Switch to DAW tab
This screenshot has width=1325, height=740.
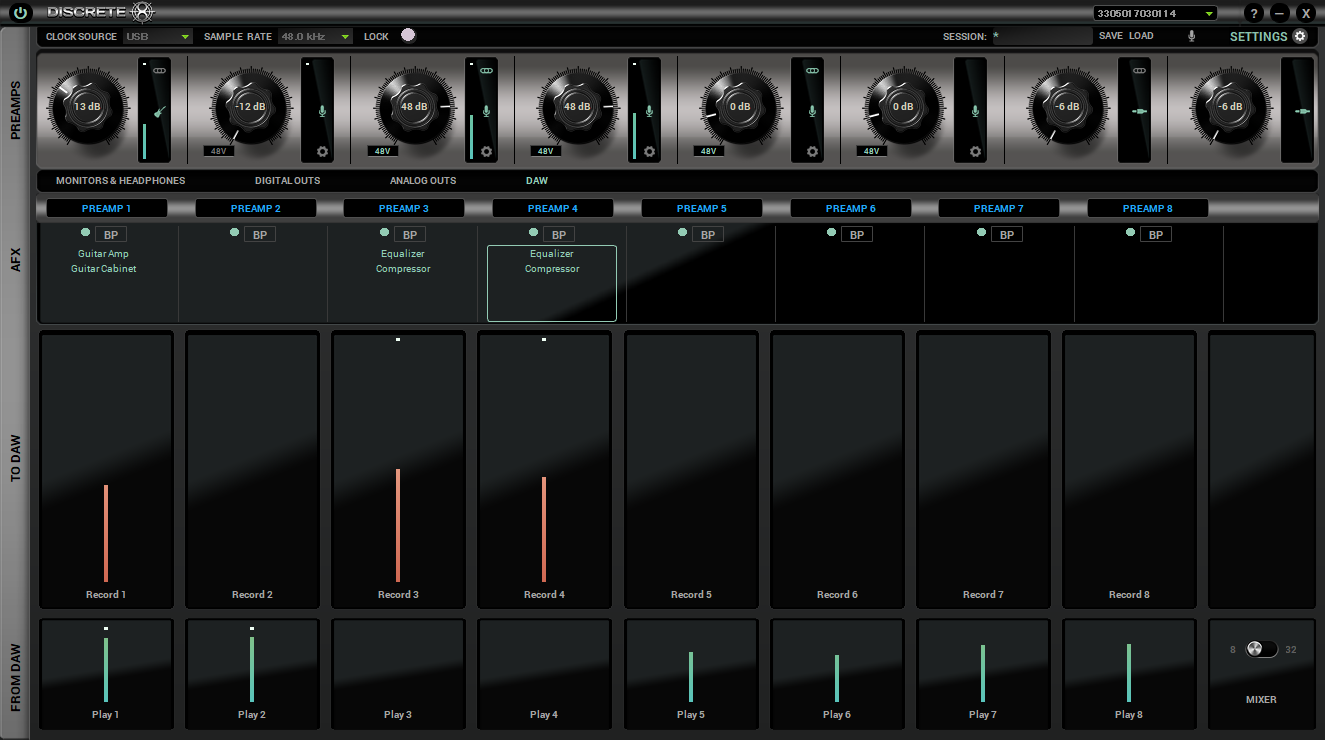pyautogui.click(x=537, y=181)
